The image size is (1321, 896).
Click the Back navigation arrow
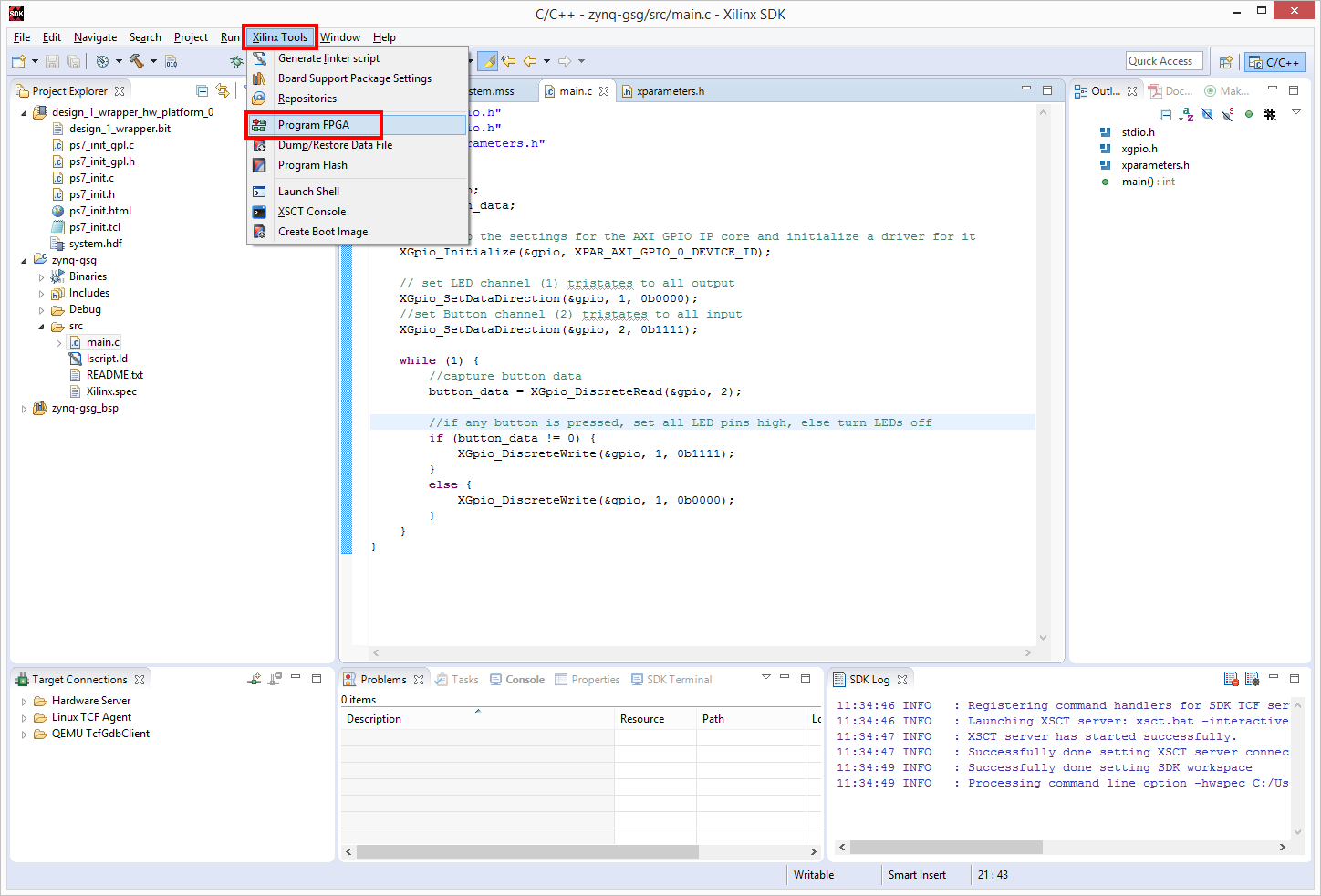tap(530, 61)
